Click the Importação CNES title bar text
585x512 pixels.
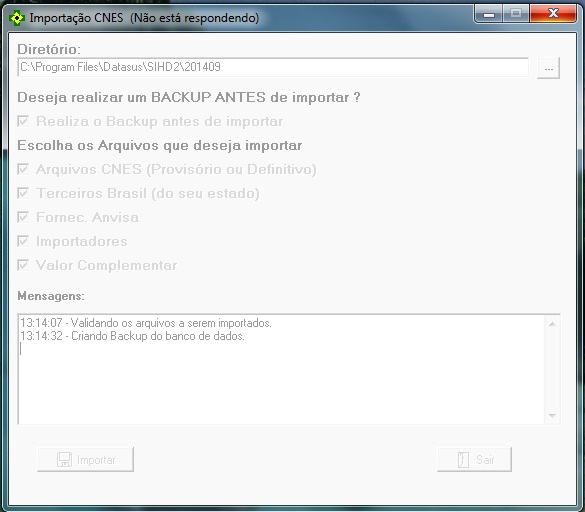point(144,18)
